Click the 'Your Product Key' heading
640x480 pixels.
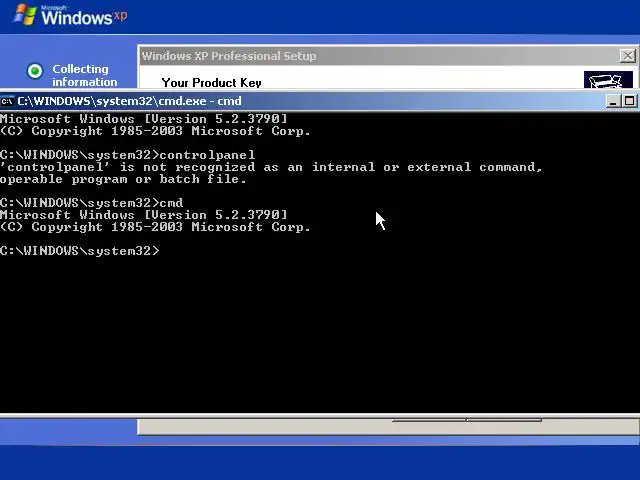(x=211, y=83)
